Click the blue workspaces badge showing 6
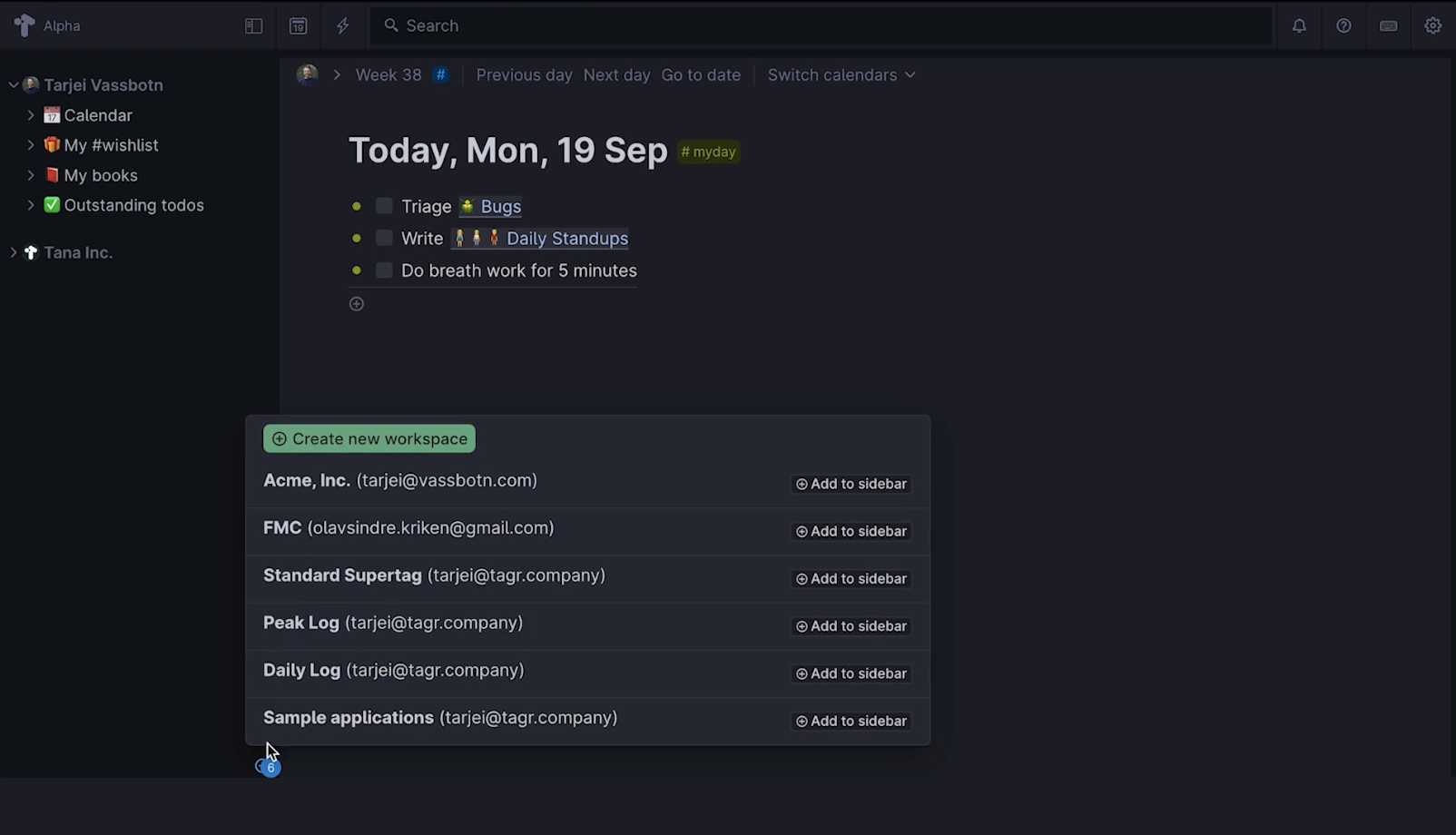Screen dimensions: 1456x835 [x=270, y=768]
